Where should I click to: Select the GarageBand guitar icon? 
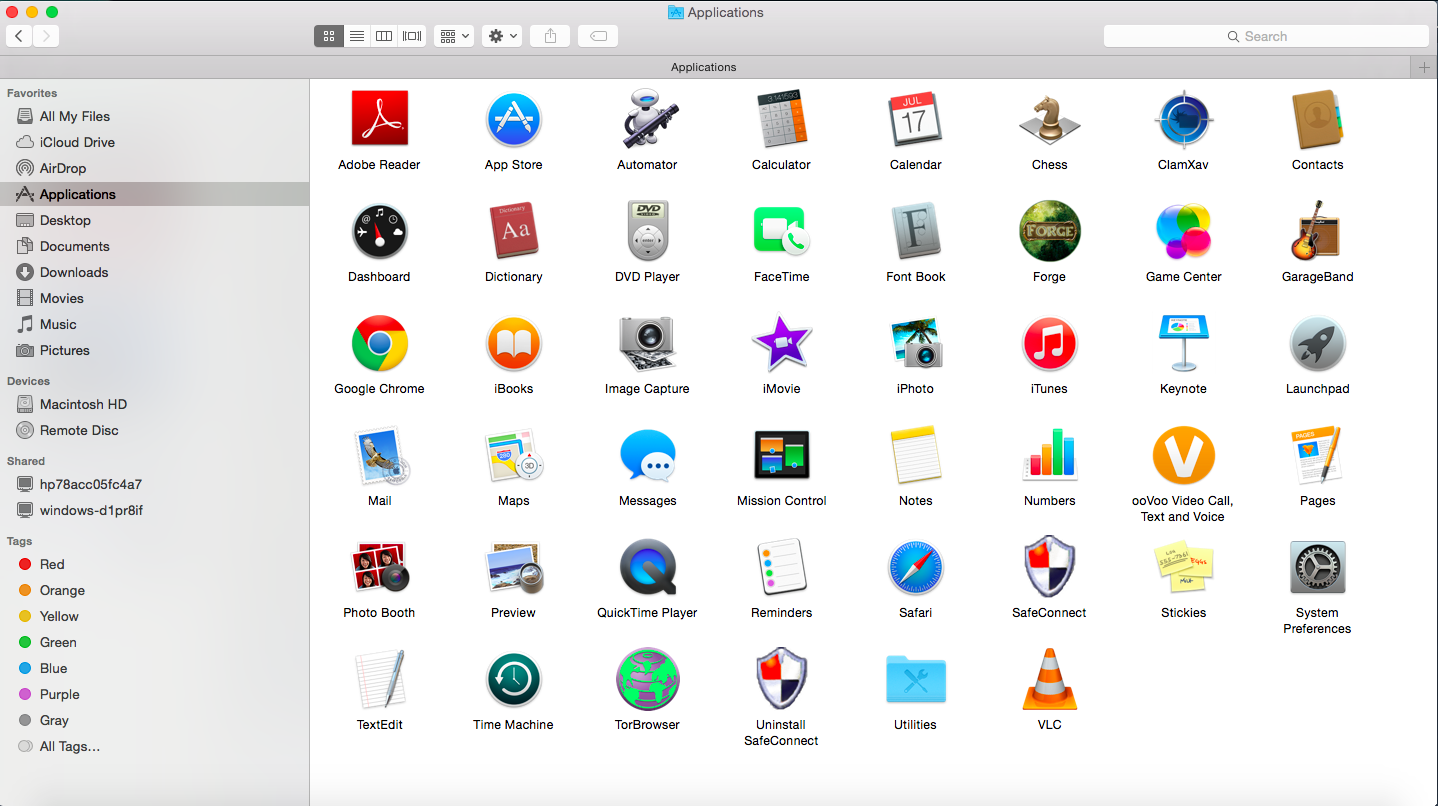point(1317,231)
